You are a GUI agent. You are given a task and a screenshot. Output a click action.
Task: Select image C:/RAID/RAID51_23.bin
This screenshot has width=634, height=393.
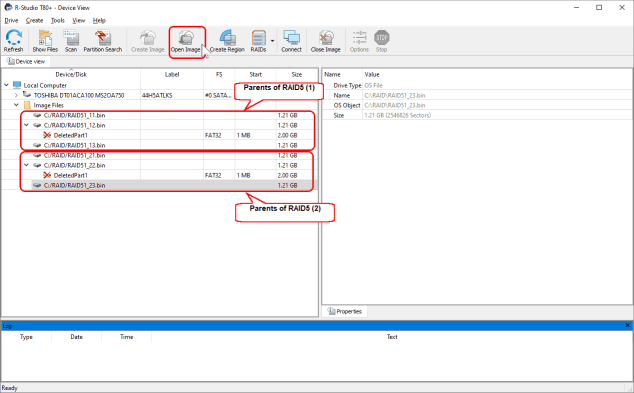(x=74, y=185)
